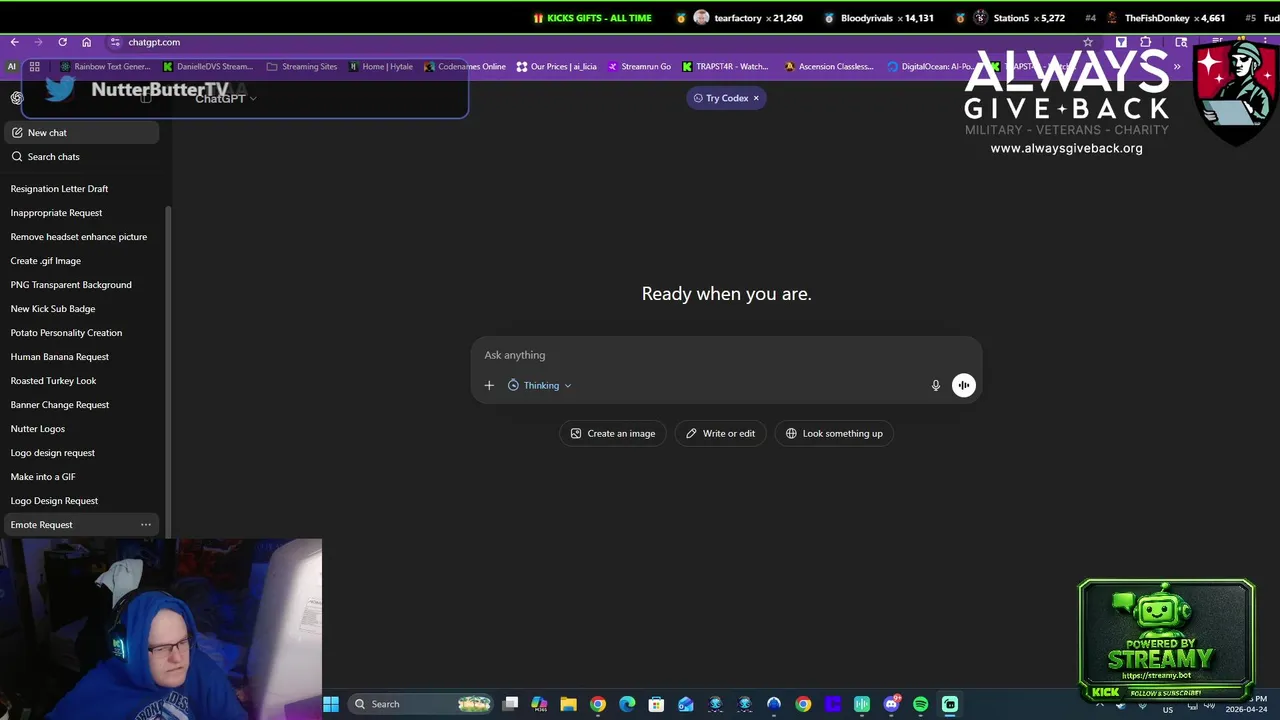
Task: Open Microsoft Edge from the taskbar
Action: 627,704
